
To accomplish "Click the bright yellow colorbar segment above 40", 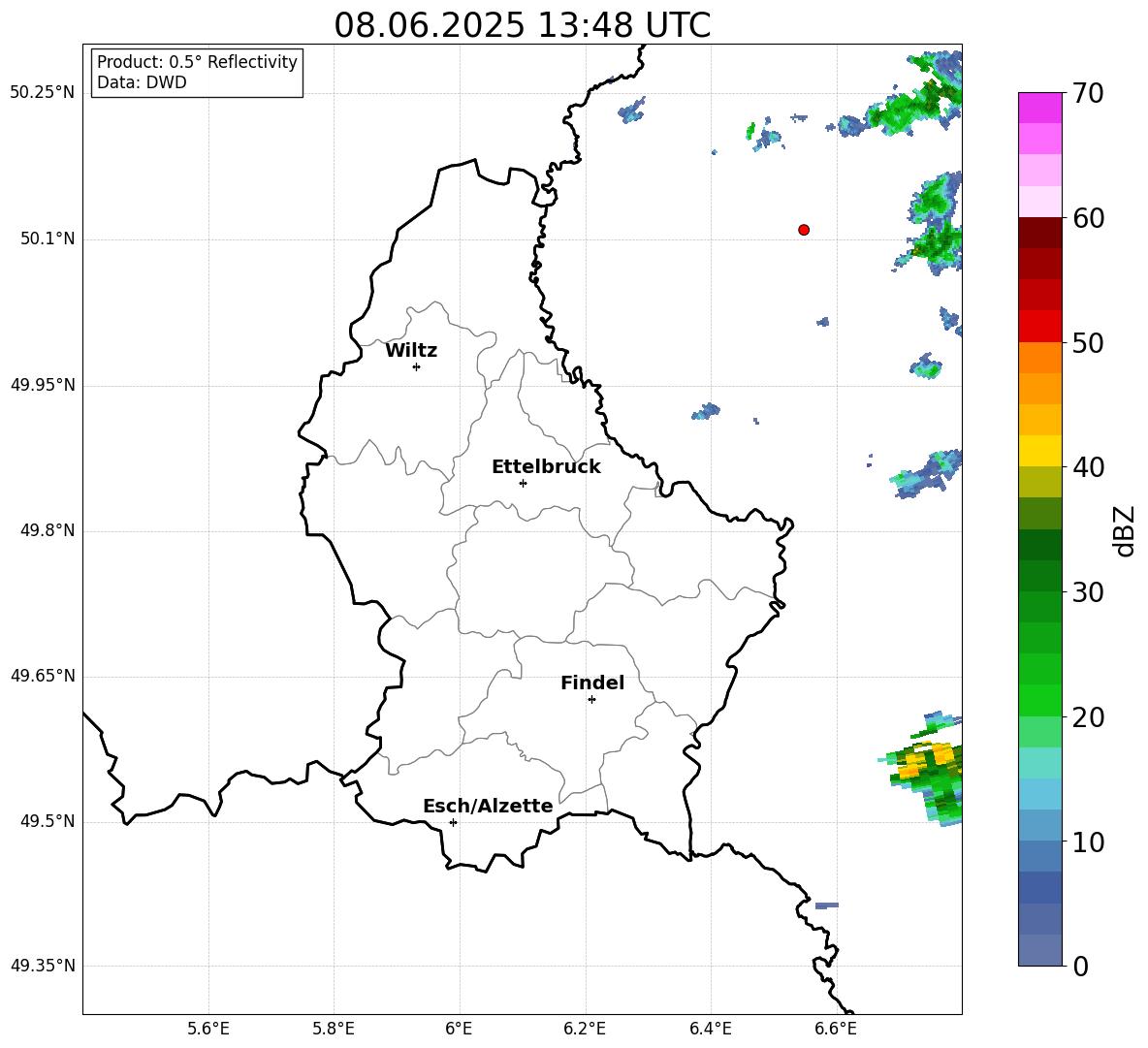I will pos(1039,451).
